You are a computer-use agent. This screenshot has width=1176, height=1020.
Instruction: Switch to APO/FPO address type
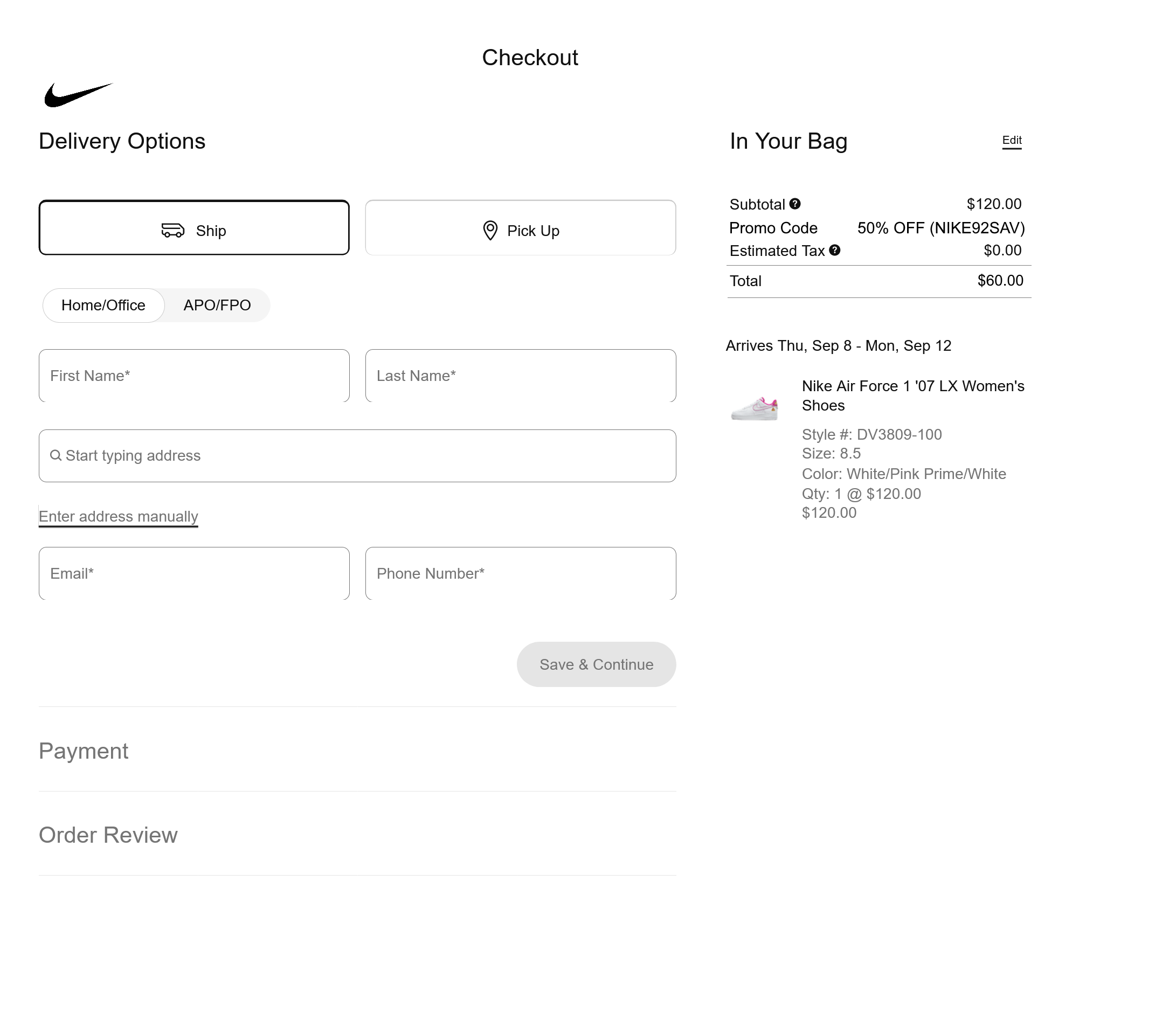[217, 306]
